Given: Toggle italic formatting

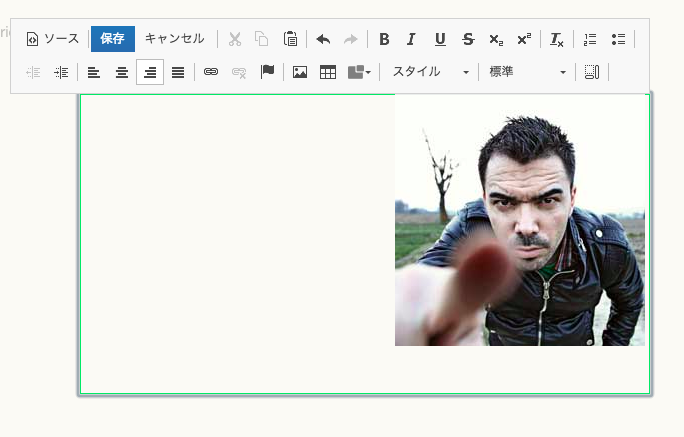Looking at the screenshot, I should click(x=411, y=39).
